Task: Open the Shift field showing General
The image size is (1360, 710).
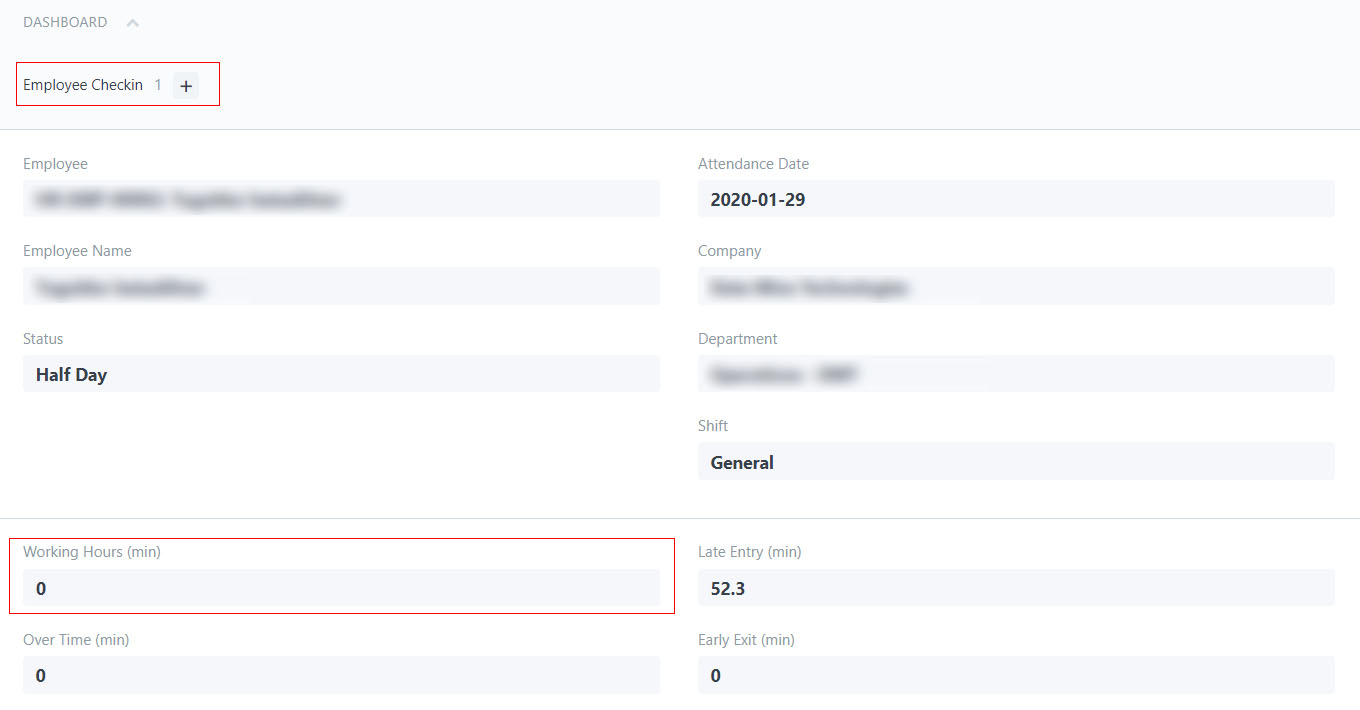Action: pos(1015,461)
